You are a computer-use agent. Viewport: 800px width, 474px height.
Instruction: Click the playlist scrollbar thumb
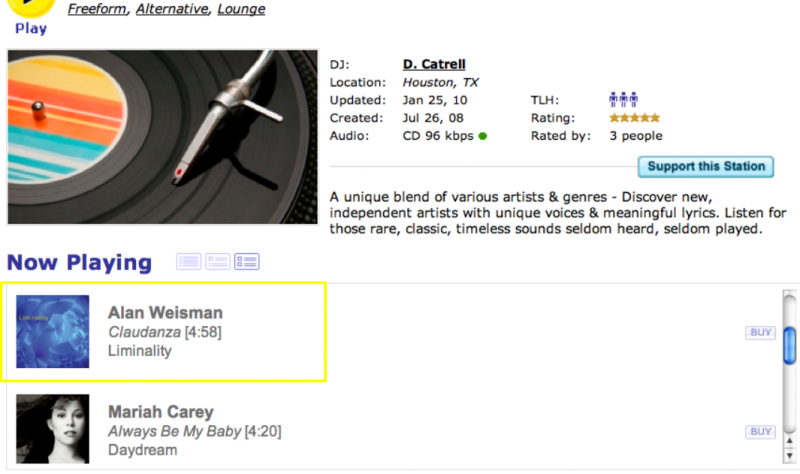point(789,345)
